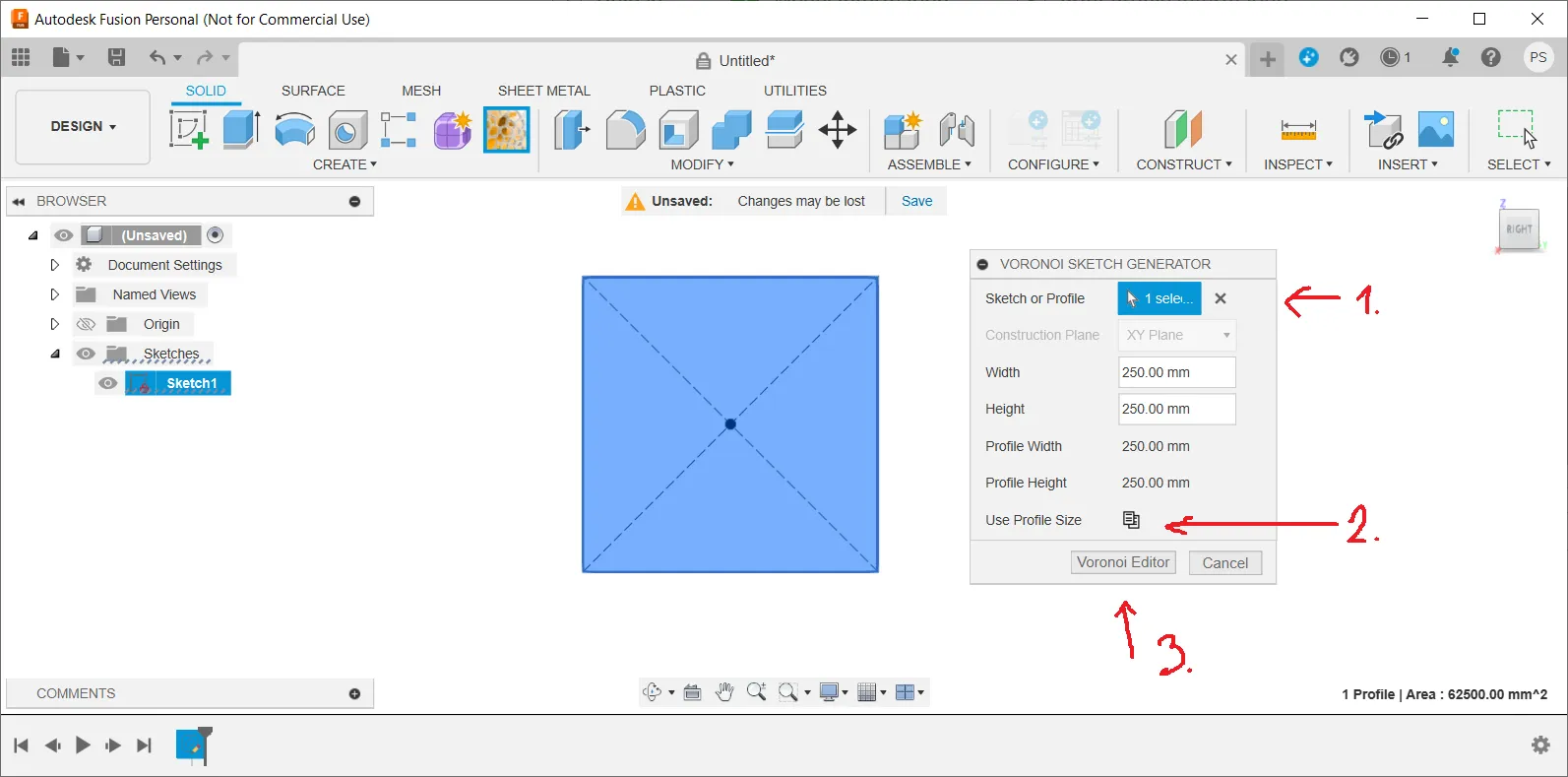Select the window Select tool
This screenshot has width=1568, height=777.
click(1518, 129)
